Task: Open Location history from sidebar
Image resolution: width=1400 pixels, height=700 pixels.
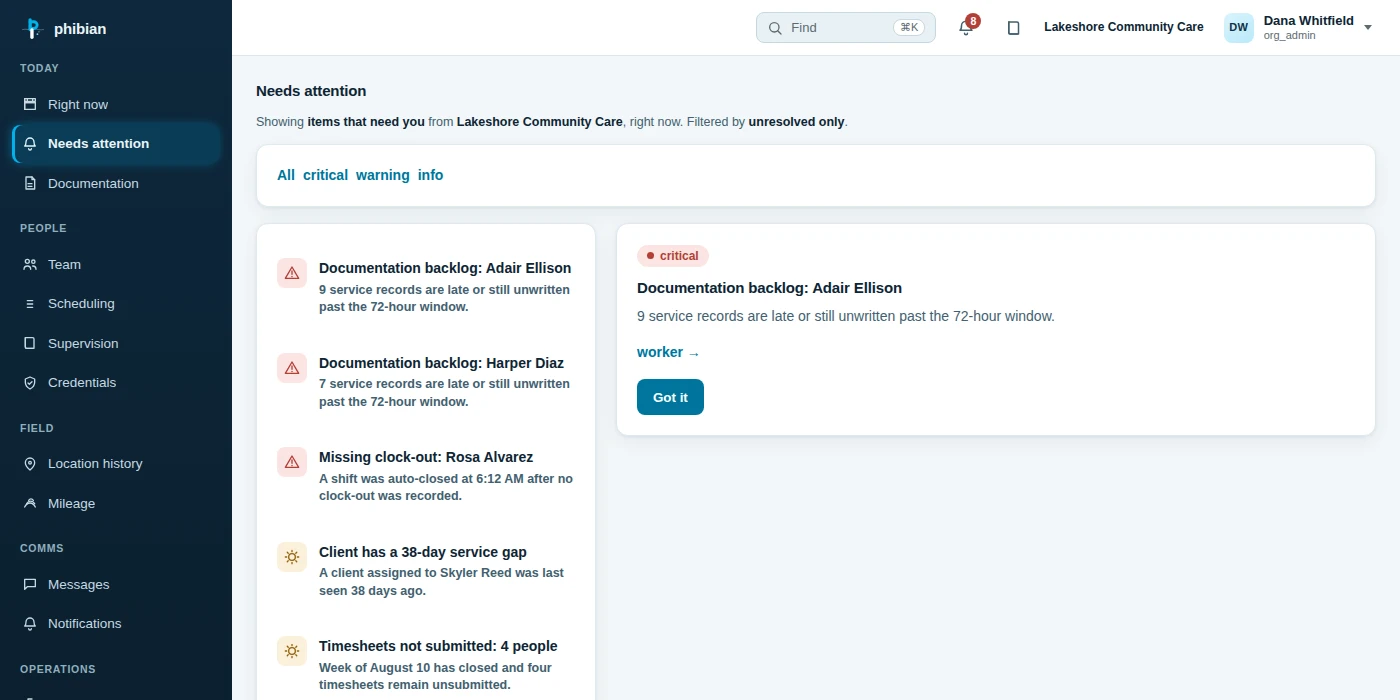Action: pyautogui.click(x=116, y=464)
